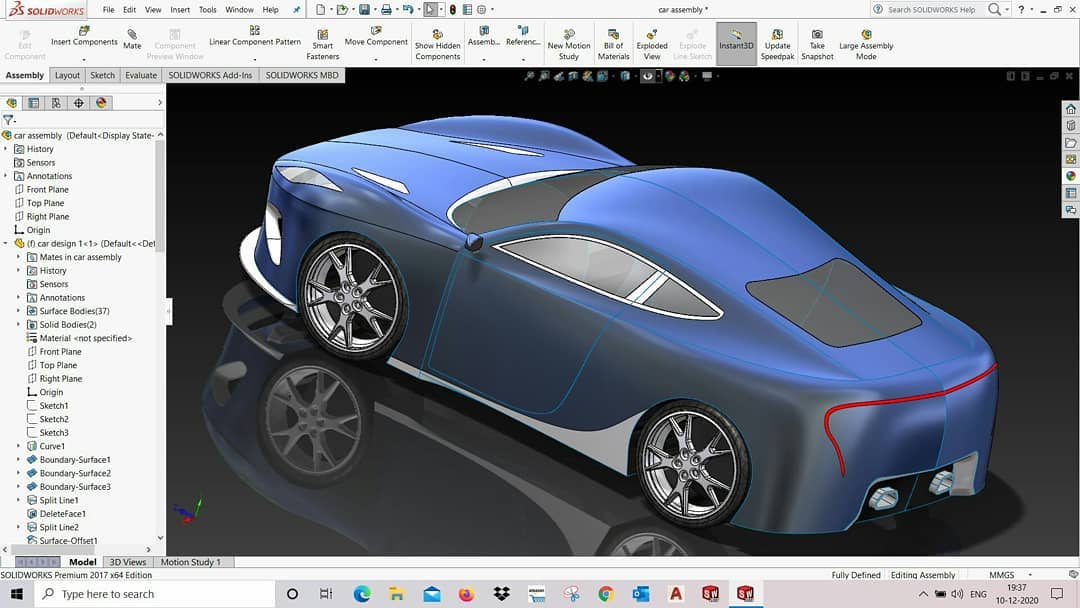This screenshot has height=608, width=1080.
Task: Expand top-level Annotations node
Action: coord(6,176)
